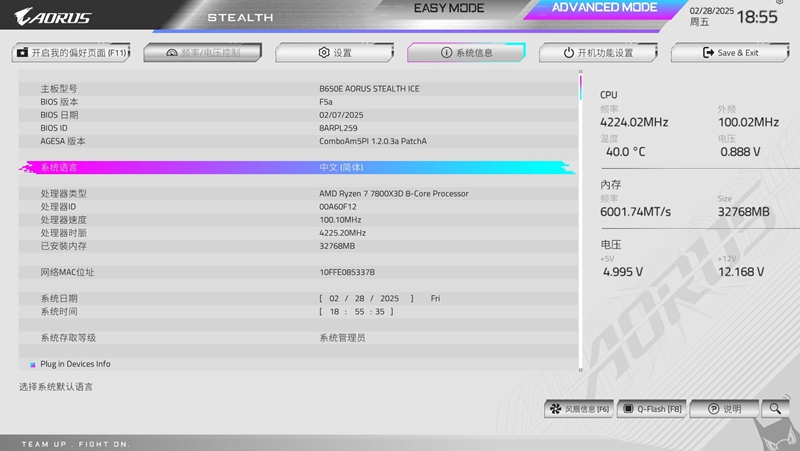800x451 pixels.
Task: Click 系统存取等级 系统管理员 value
Action: (342, 338)
